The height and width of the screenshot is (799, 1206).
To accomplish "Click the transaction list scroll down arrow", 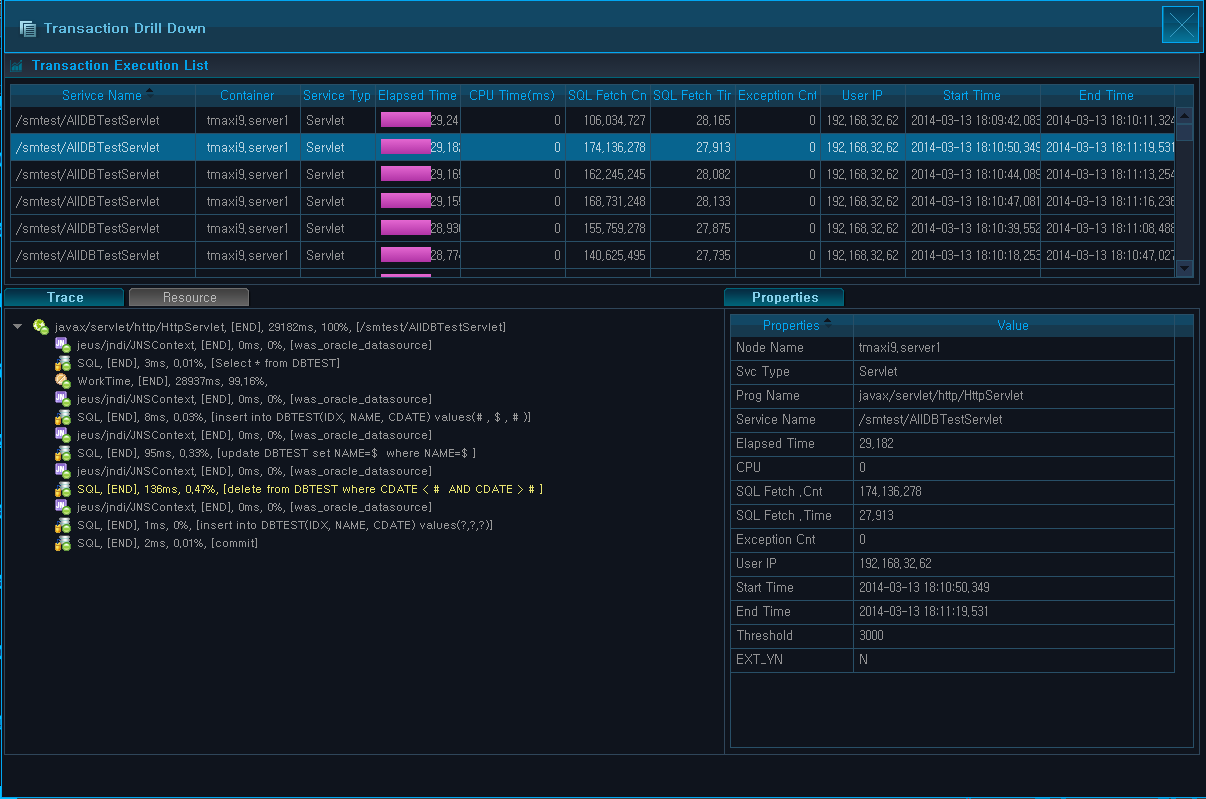I will point(1184,267).
